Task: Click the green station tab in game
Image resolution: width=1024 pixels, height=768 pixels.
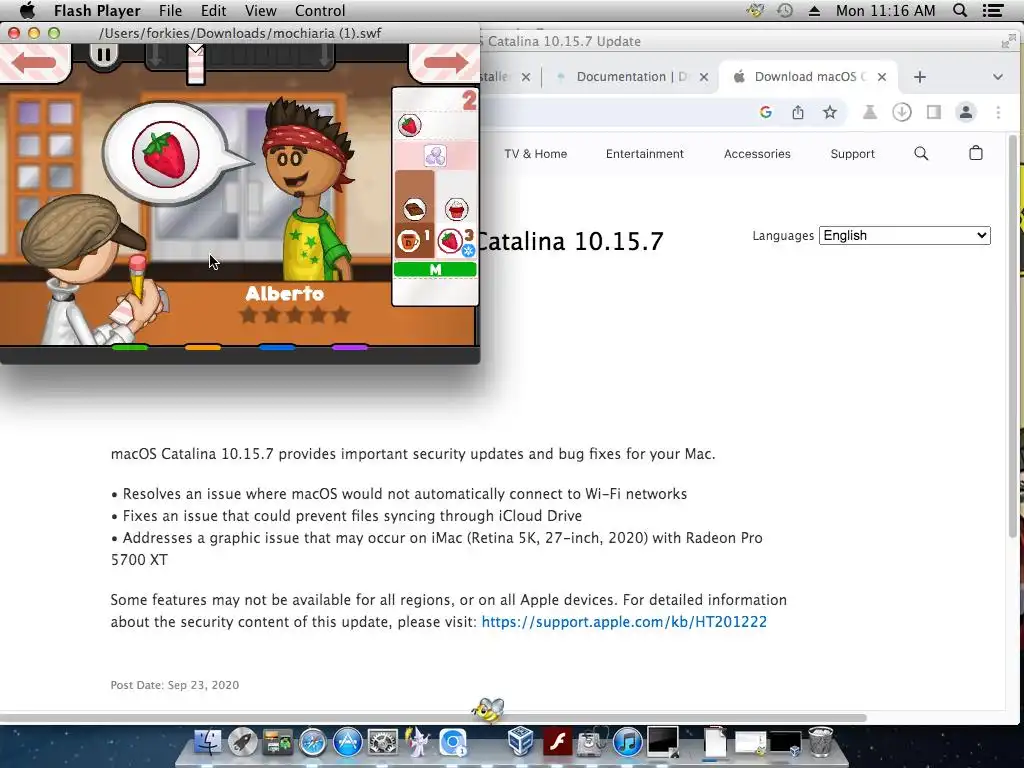Action: coord(130,347)
